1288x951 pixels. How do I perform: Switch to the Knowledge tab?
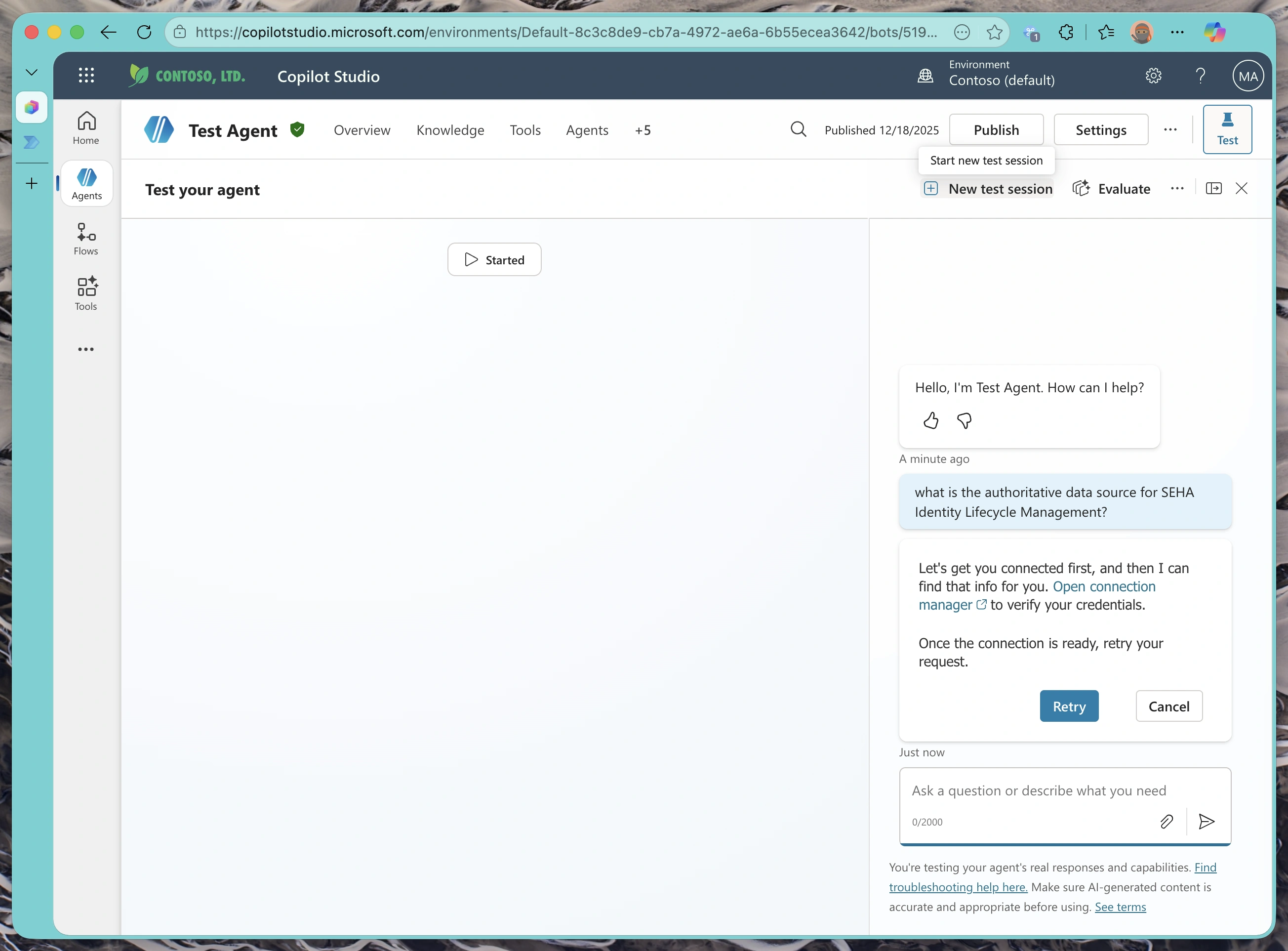[x=450, y=130]
